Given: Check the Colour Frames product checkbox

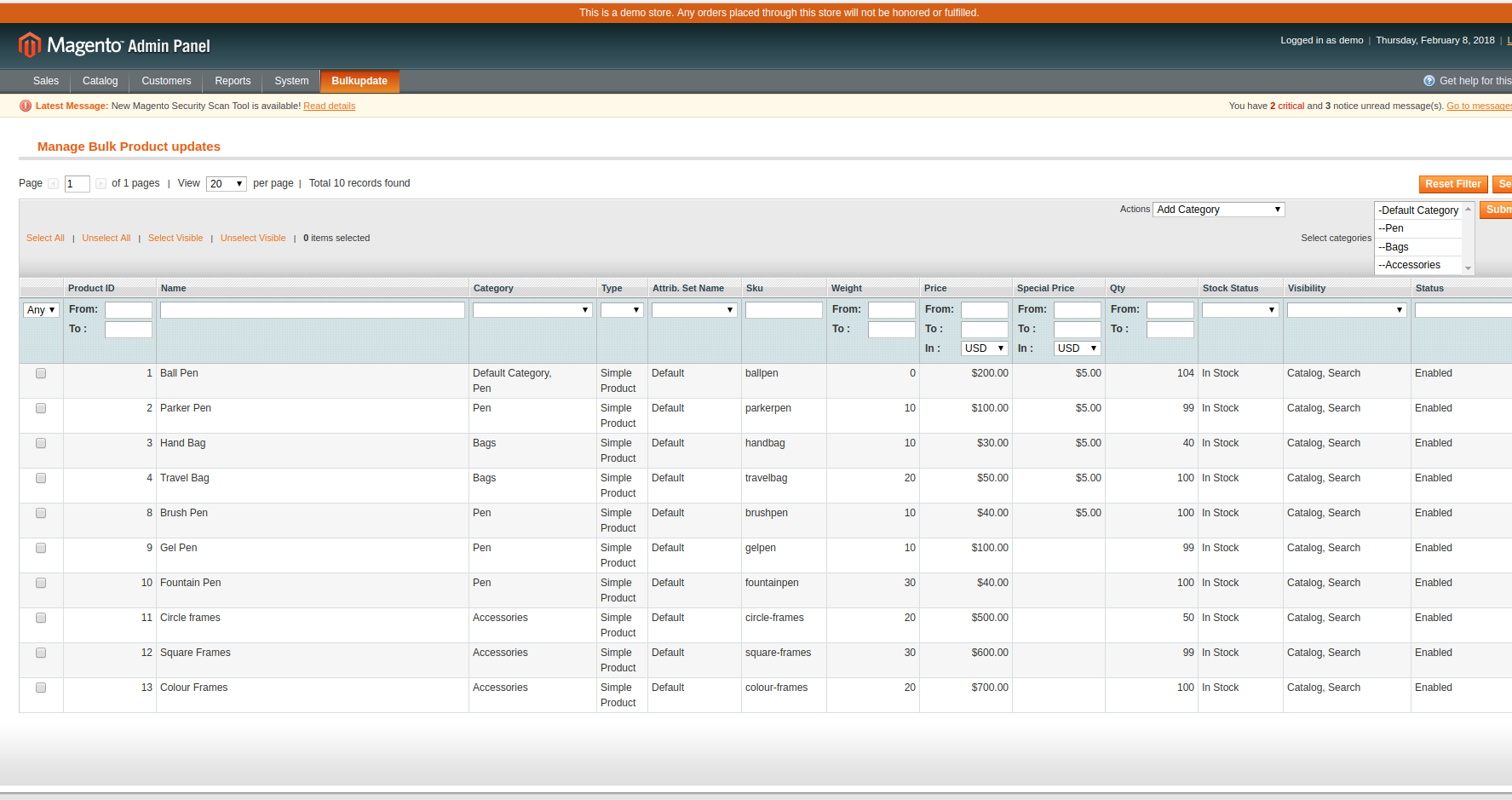Looking at the screenshot, I should (41, 688).
